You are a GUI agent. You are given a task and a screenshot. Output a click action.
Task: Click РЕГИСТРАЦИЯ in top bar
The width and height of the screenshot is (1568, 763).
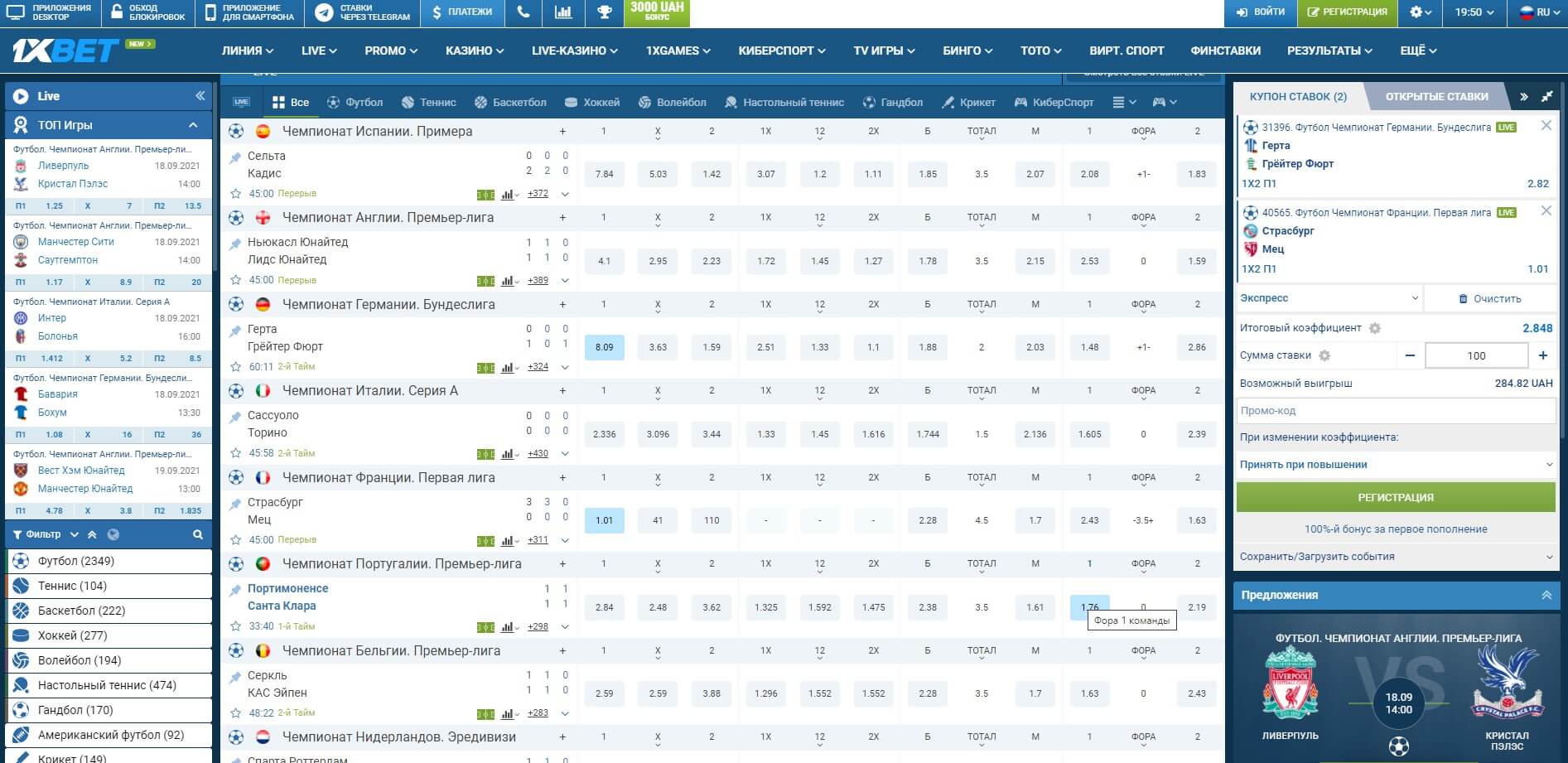1347,12
